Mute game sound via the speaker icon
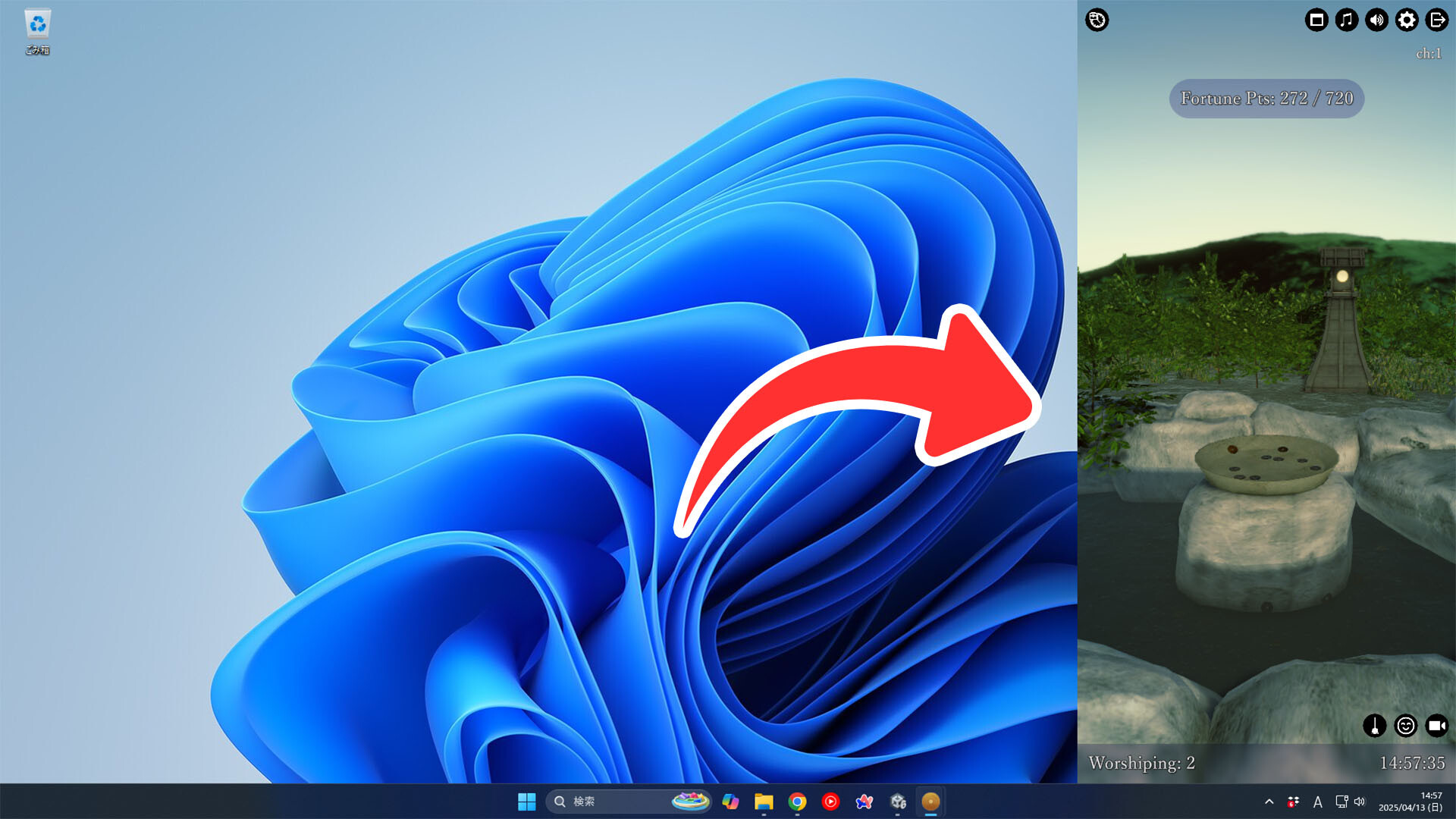1456x819 pixels. [x=1376, y=20]
